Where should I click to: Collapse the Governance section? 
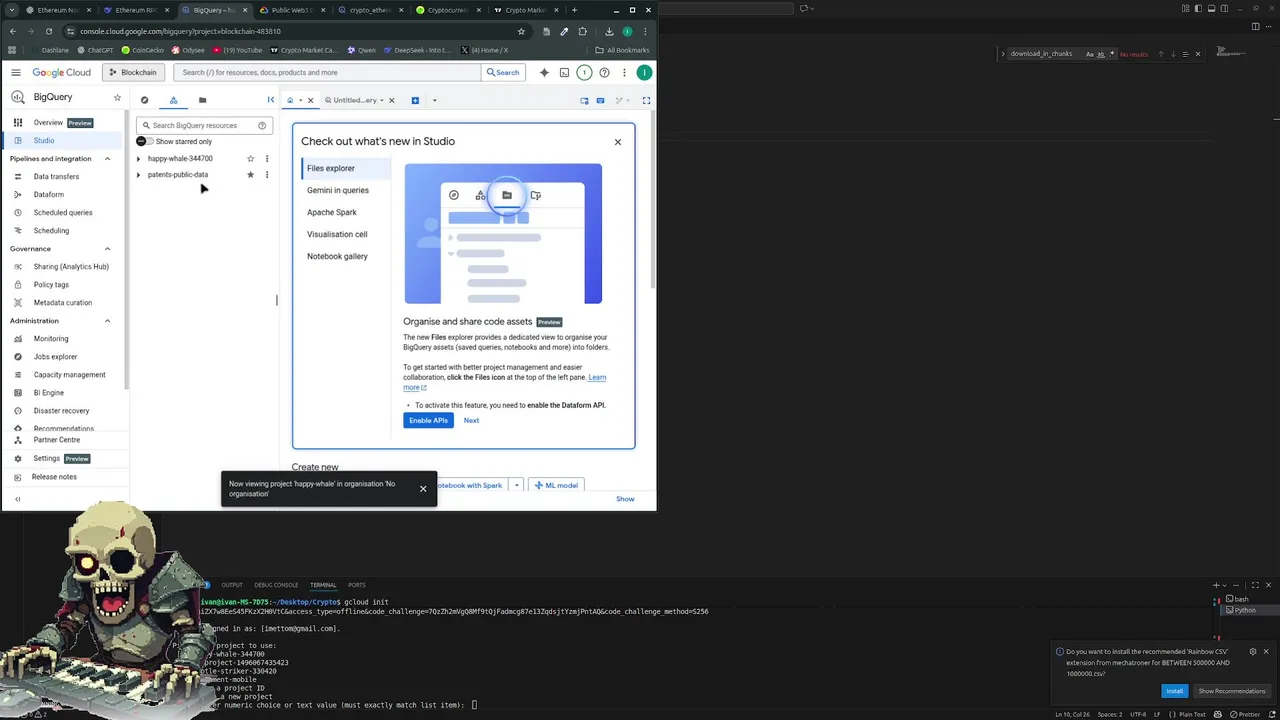[107, 248]
